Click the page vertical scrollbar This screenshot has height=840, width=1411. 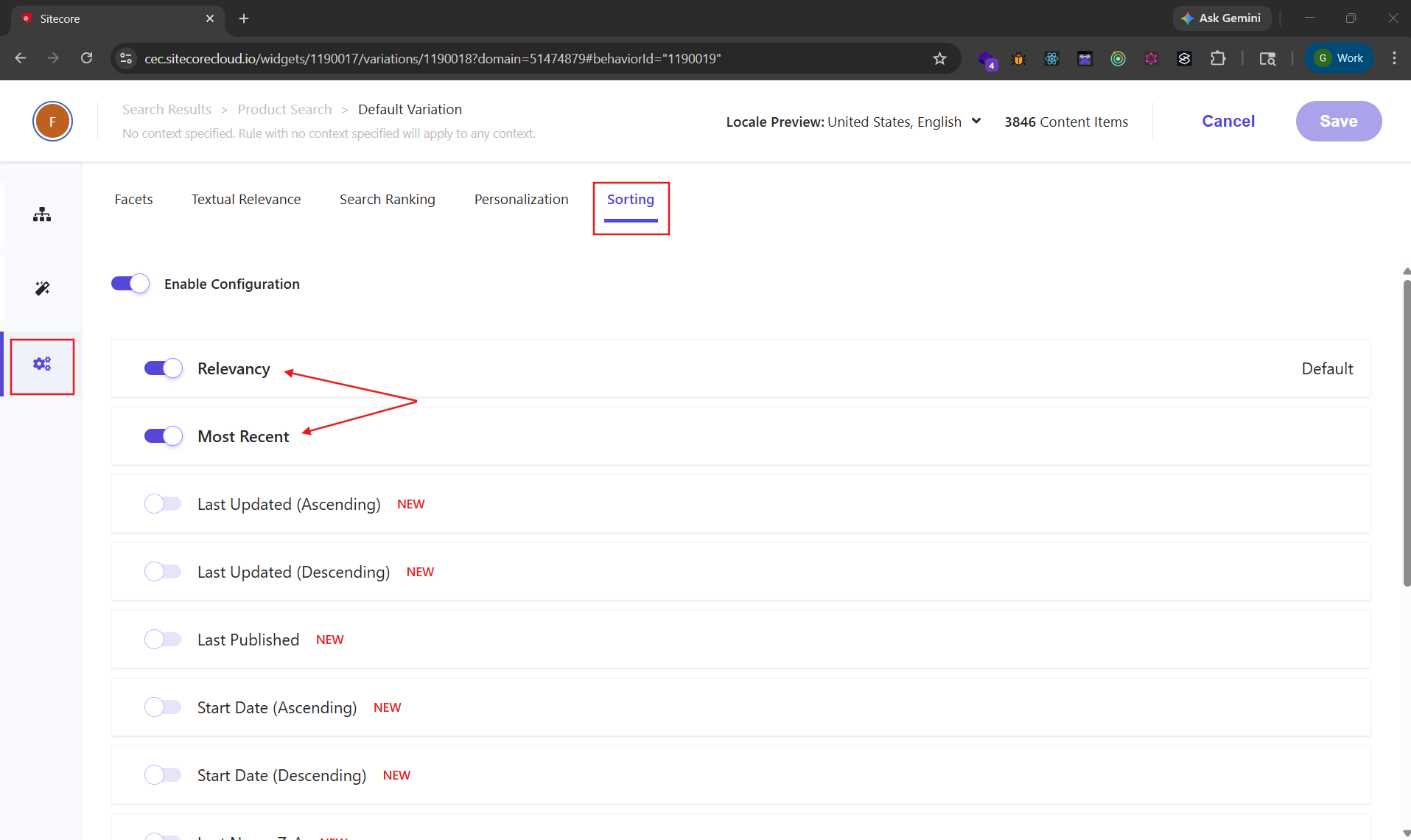click(x=1406, y=435)
